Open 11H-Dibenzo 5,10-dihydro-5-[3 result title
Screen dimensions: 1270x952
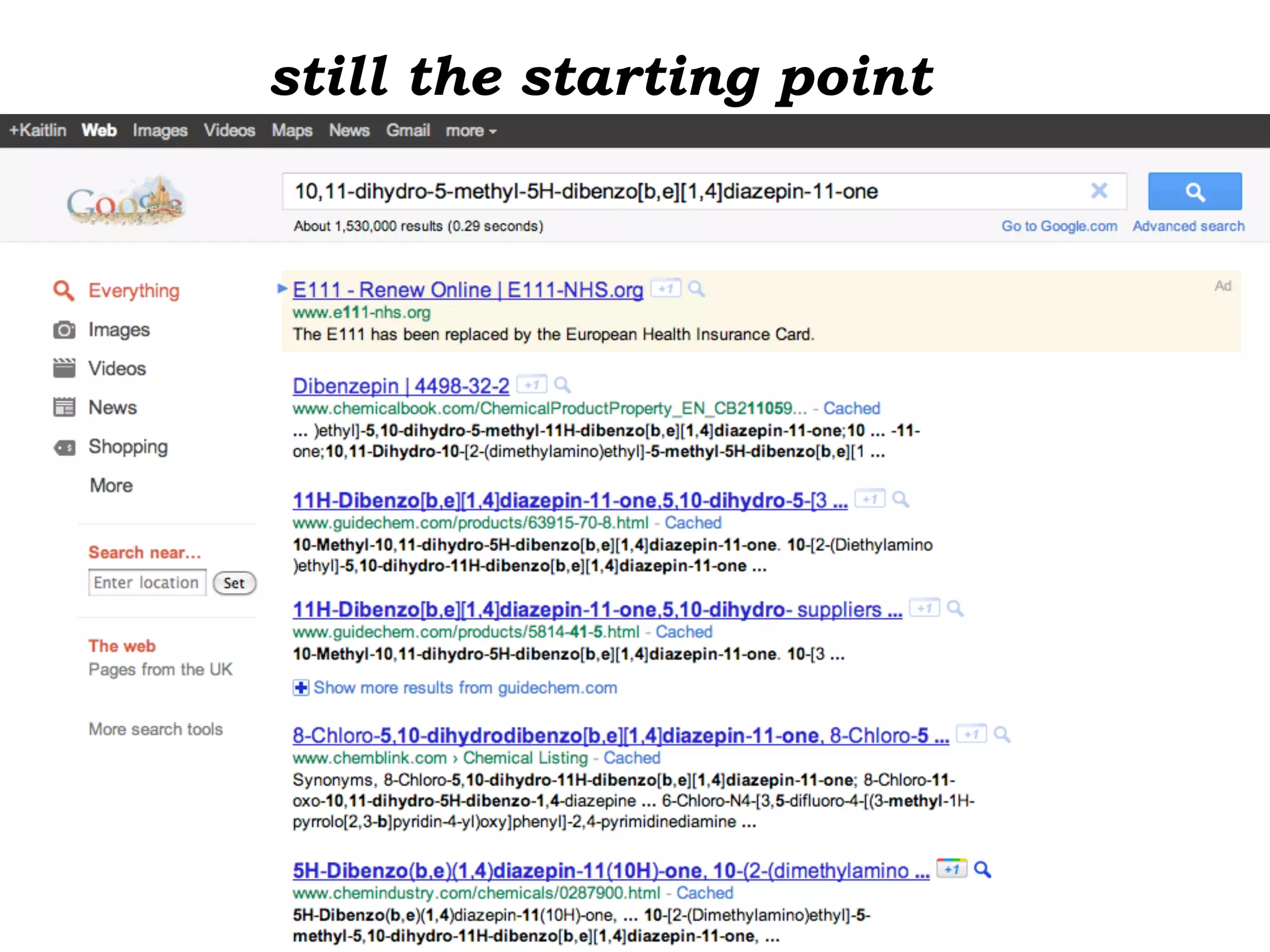tap(571, 500)
